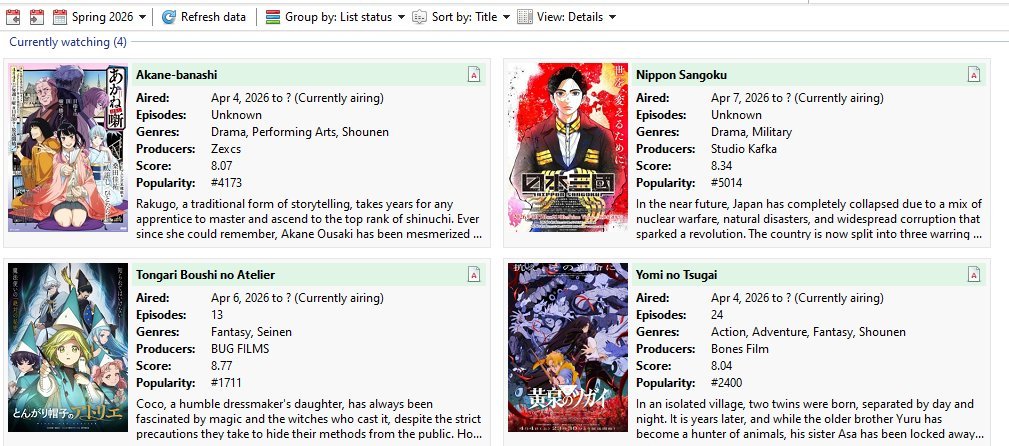Click producer name Zexcs

pos(226,149)
